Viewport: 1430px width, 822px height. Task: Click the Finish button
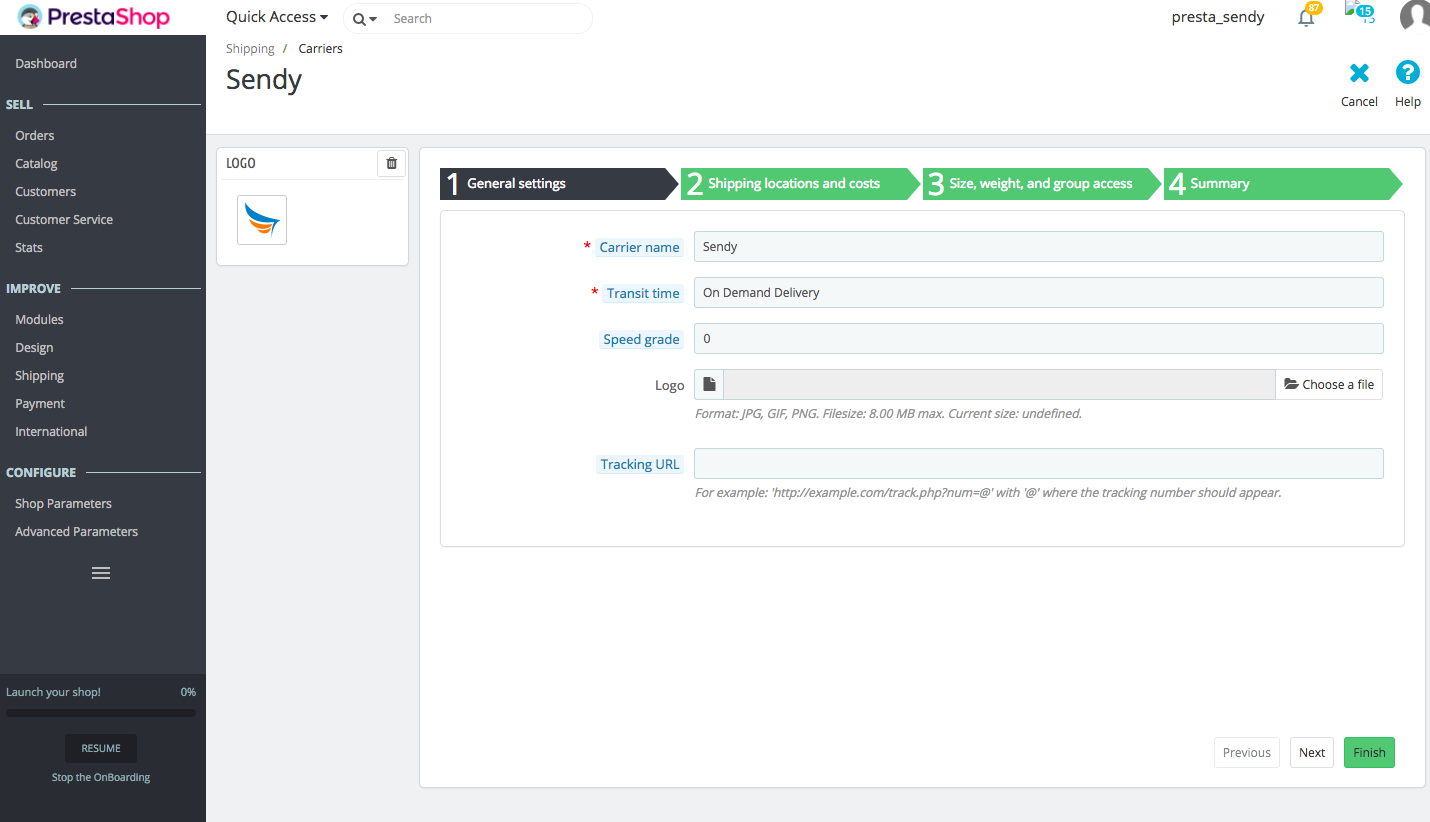1369,752
